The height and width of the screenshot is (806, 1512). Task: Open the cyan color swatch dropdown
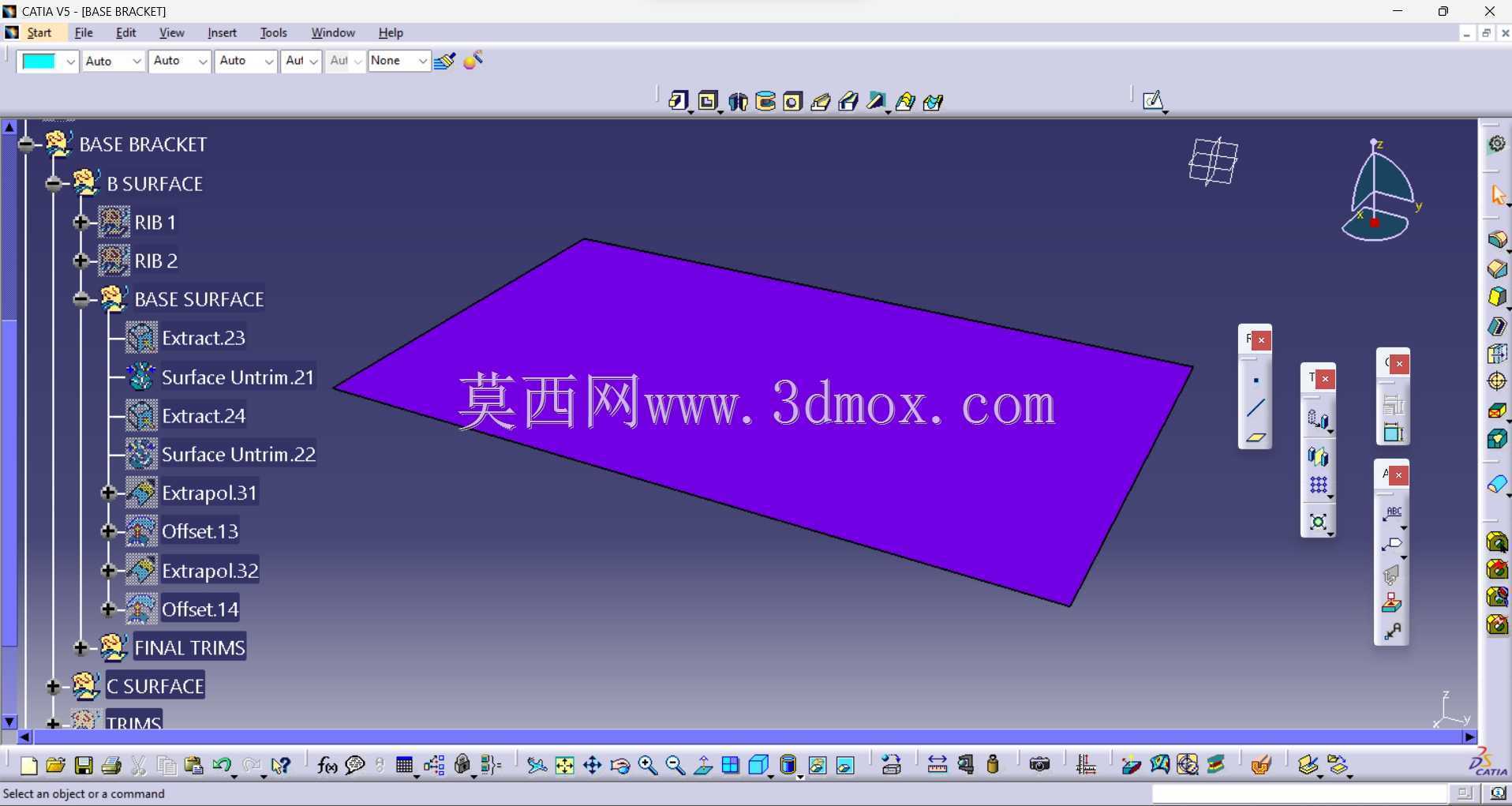[x=70, y=62]
